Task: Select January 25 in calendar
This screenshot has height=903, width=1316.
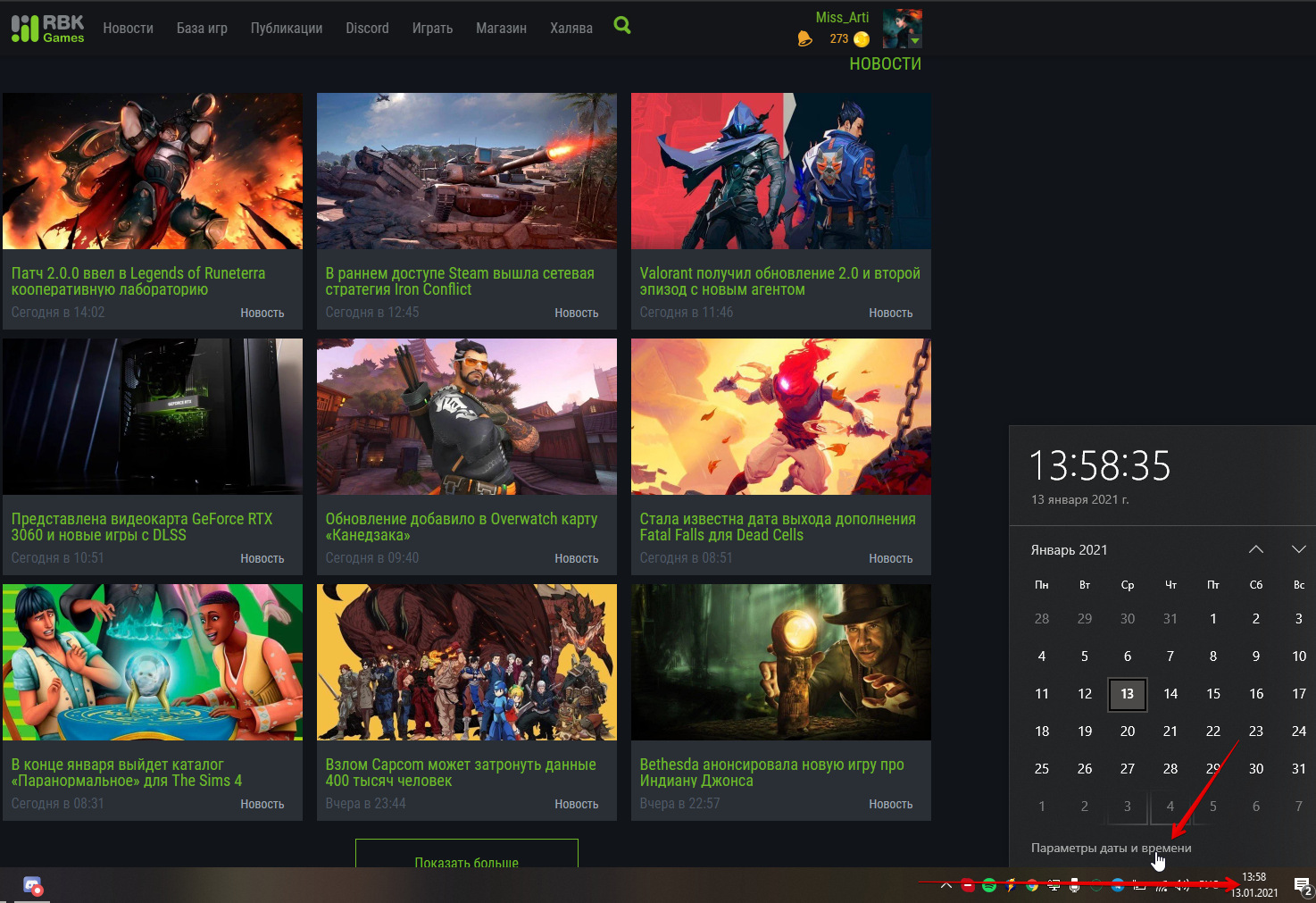Action: tap(1042, 769)
